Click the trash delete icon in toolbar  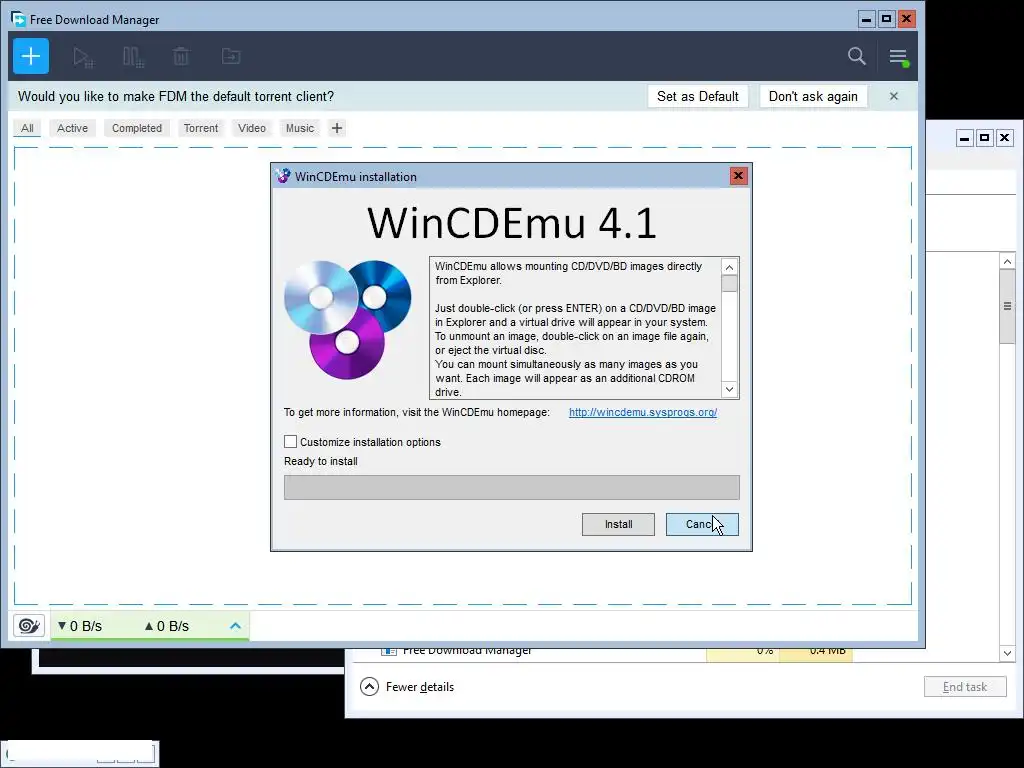point(181,56)
